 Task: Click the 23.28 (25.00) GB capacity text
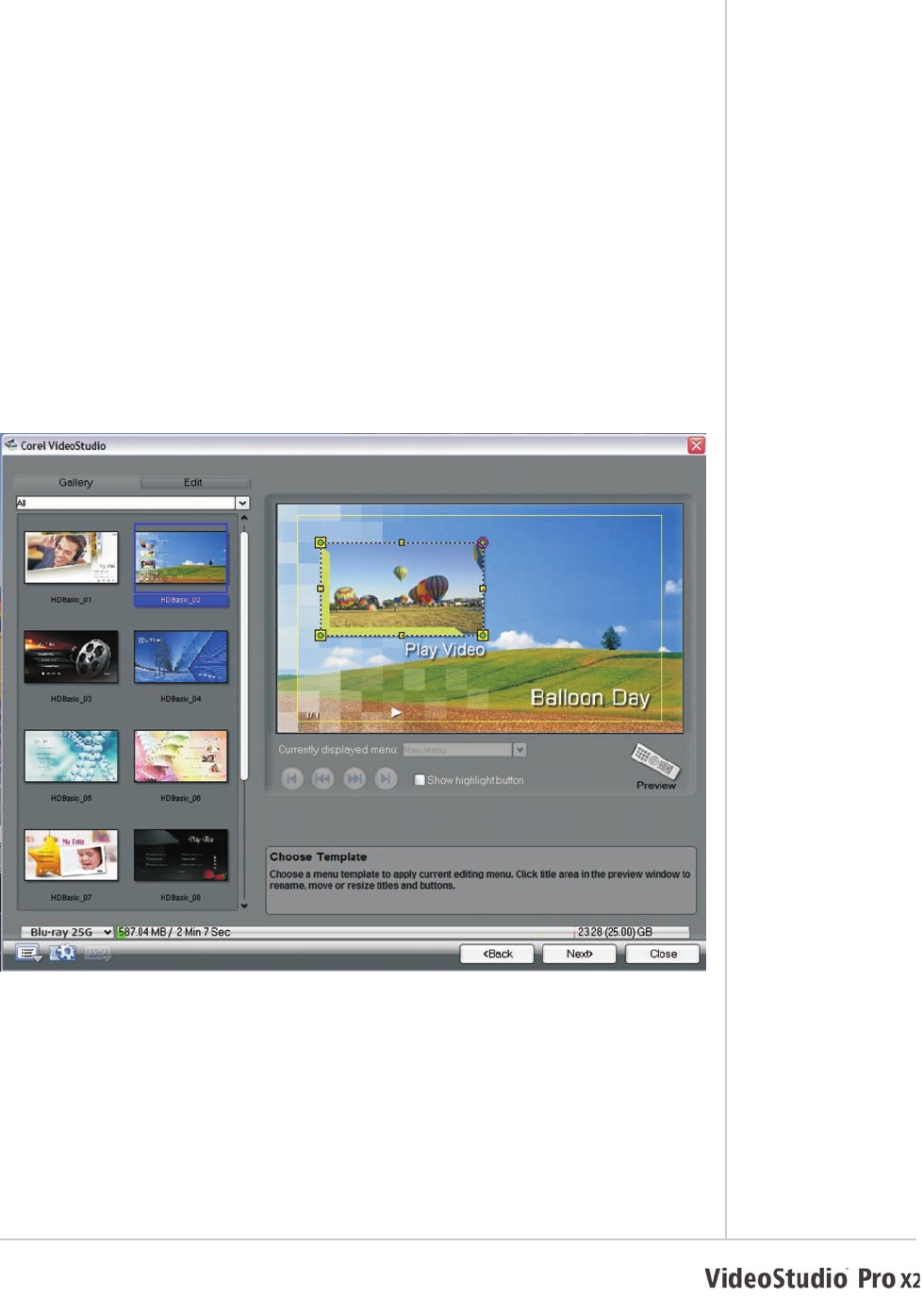(615, 932)
